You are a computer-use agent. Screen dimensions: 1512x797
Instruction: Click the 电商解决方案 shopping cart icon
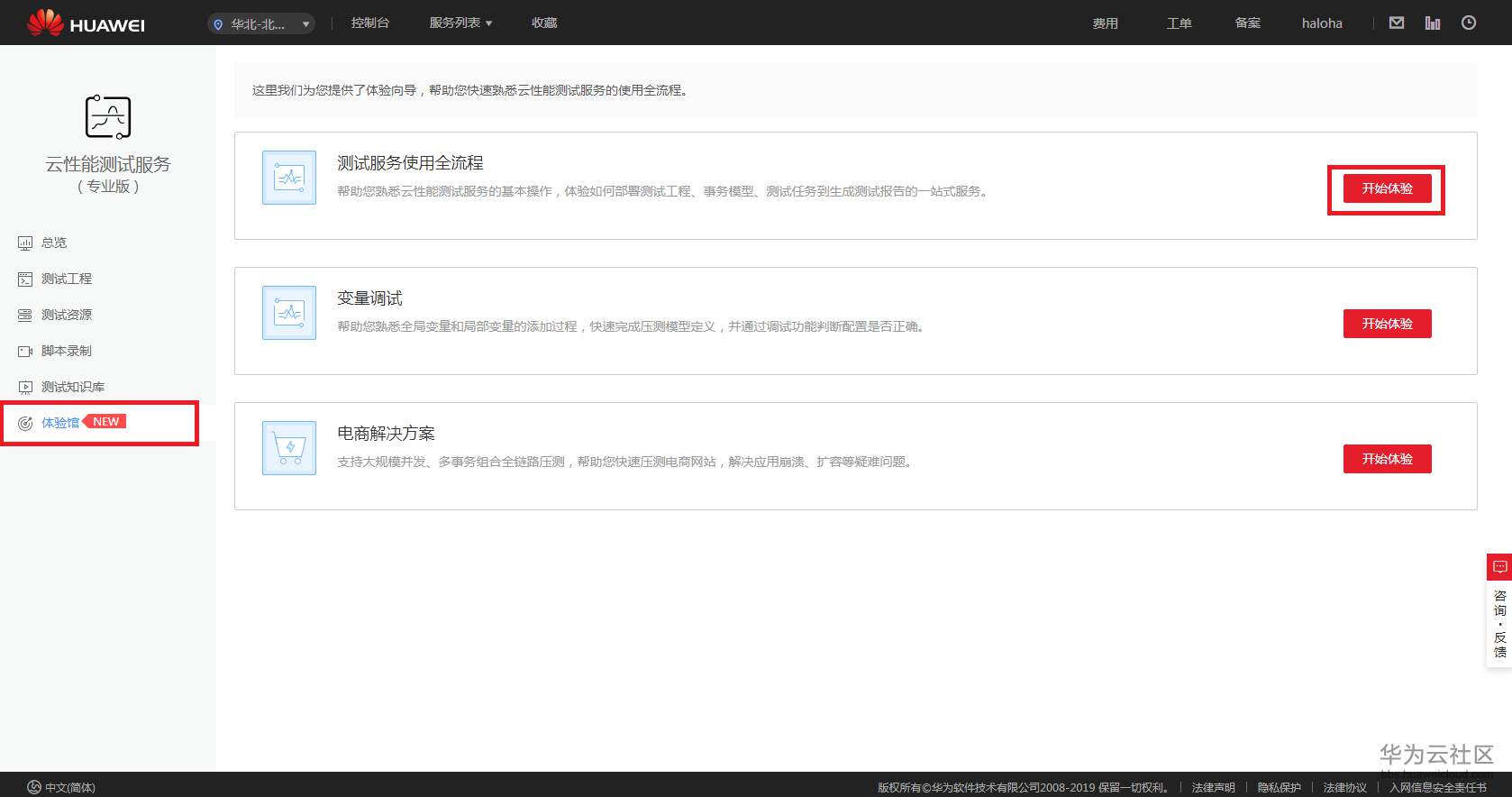click(x=289, y=448)
